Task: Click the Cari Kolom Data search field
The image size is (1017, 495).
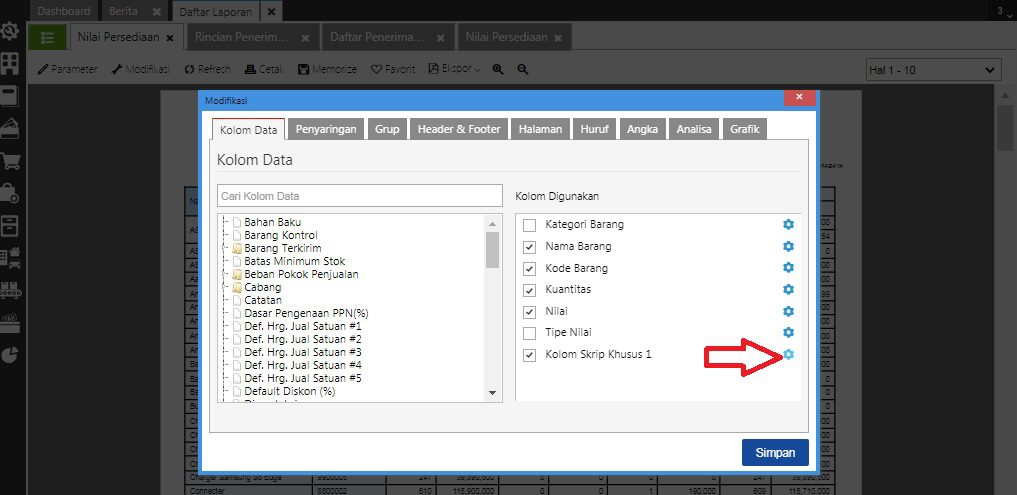Action: pyautogui.click(x=360, y=196)
